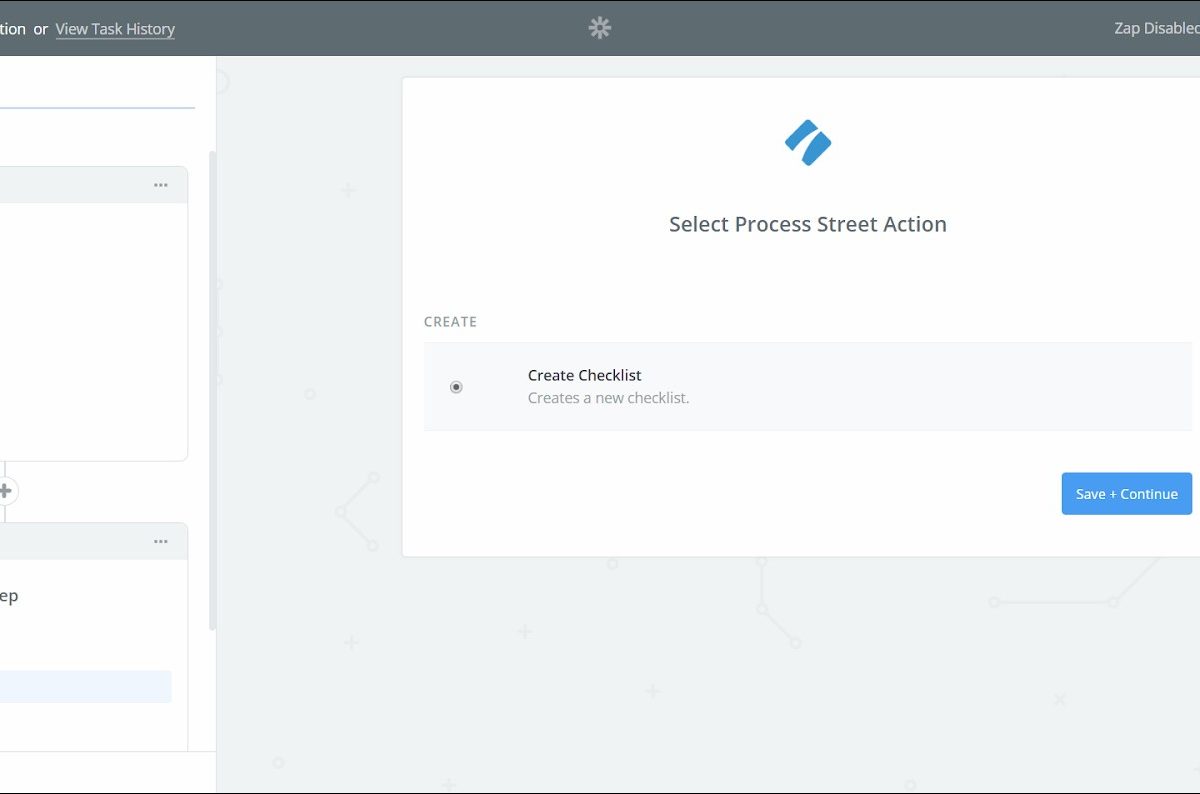
Task: Click the Save + Continue button
Action: click(x=1126, y=494)
